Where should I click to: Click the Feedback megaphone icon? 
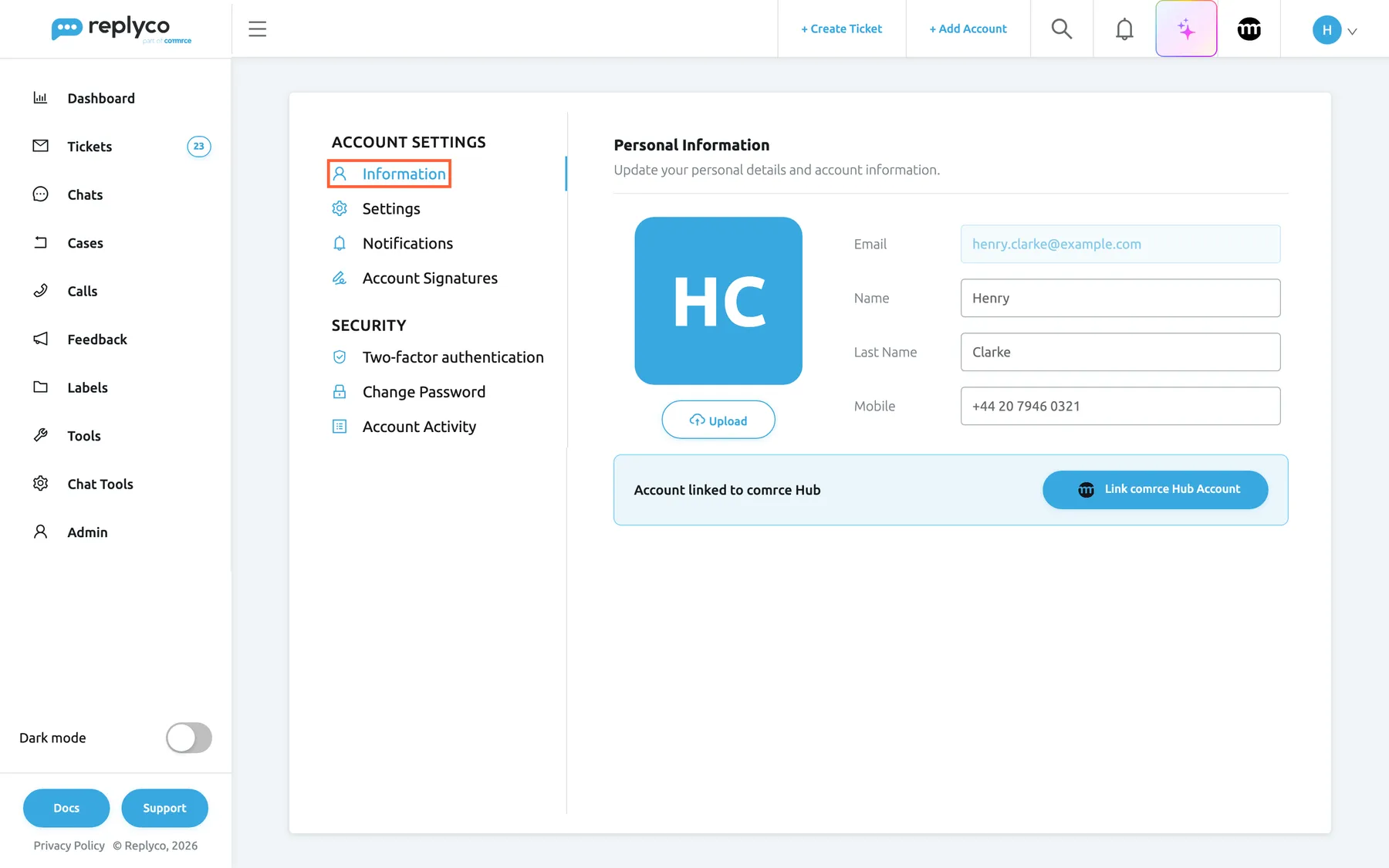[x=40, y=339]
